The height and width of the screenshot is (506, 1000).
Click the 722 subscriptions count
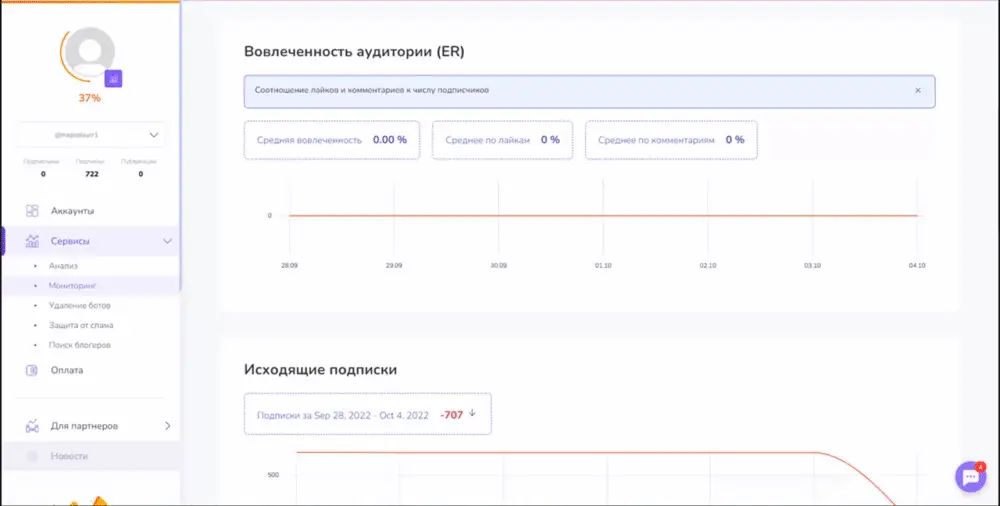tap(92, 174)
